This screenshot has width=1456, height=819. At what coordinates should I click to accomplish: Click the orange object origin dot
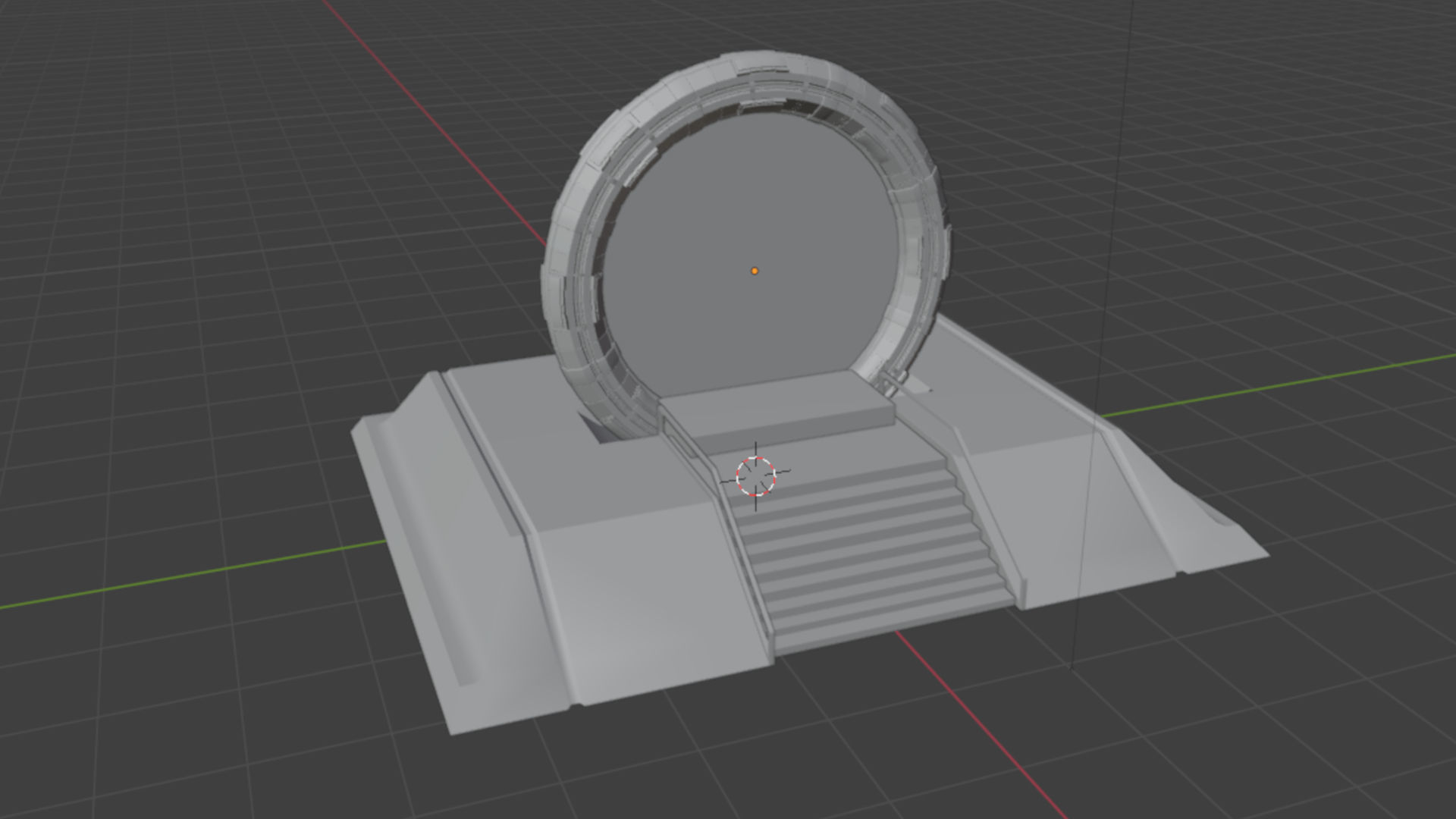[755, 271]
